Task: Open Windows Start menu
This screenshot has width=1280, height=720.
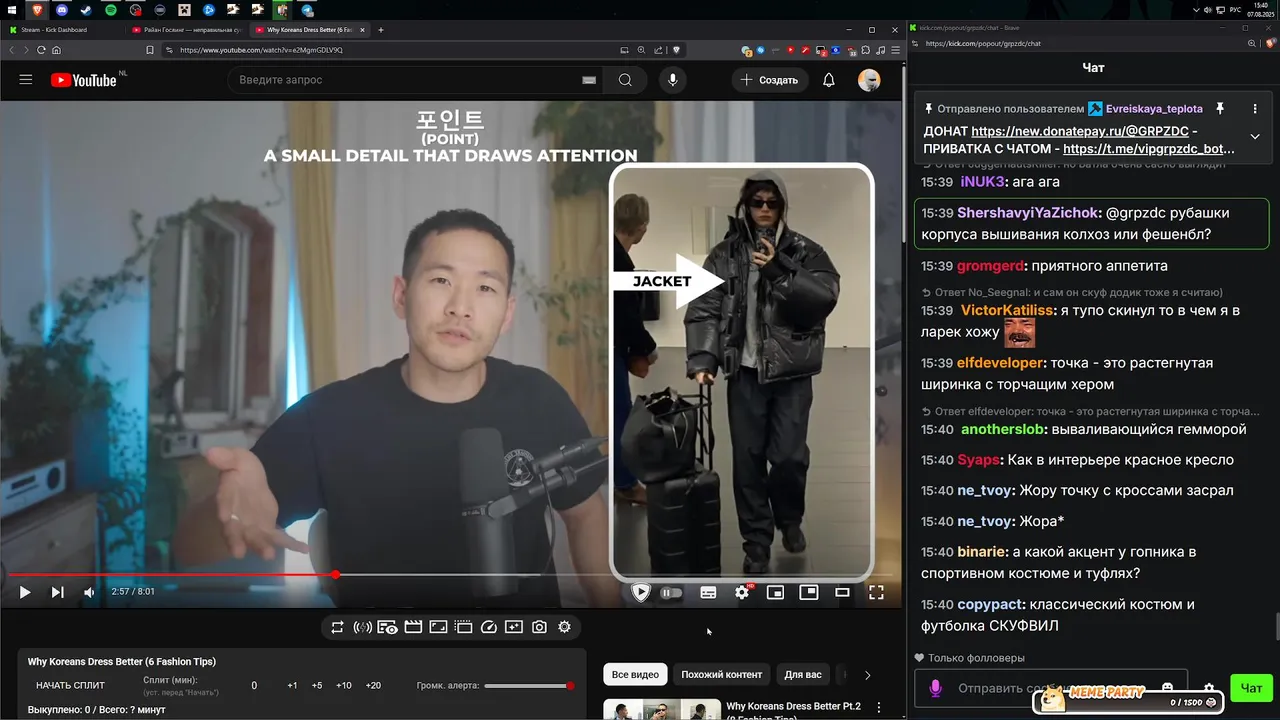Action: [11, 9]
